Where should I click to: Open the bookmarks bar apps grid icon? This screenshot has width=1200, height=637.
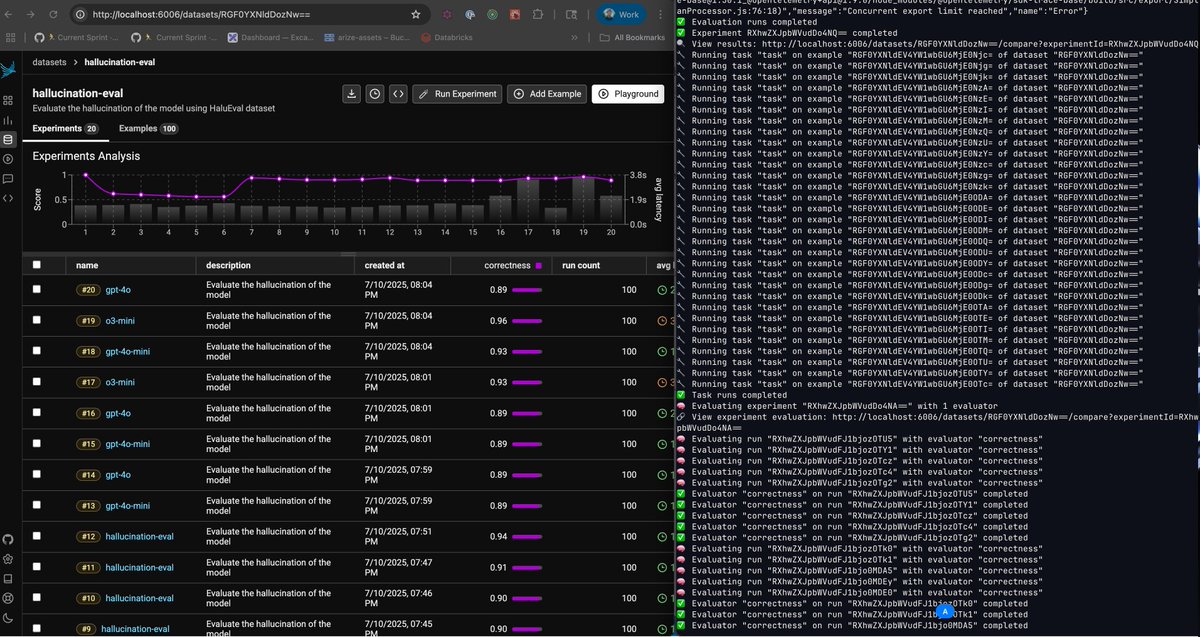point(9,37)
